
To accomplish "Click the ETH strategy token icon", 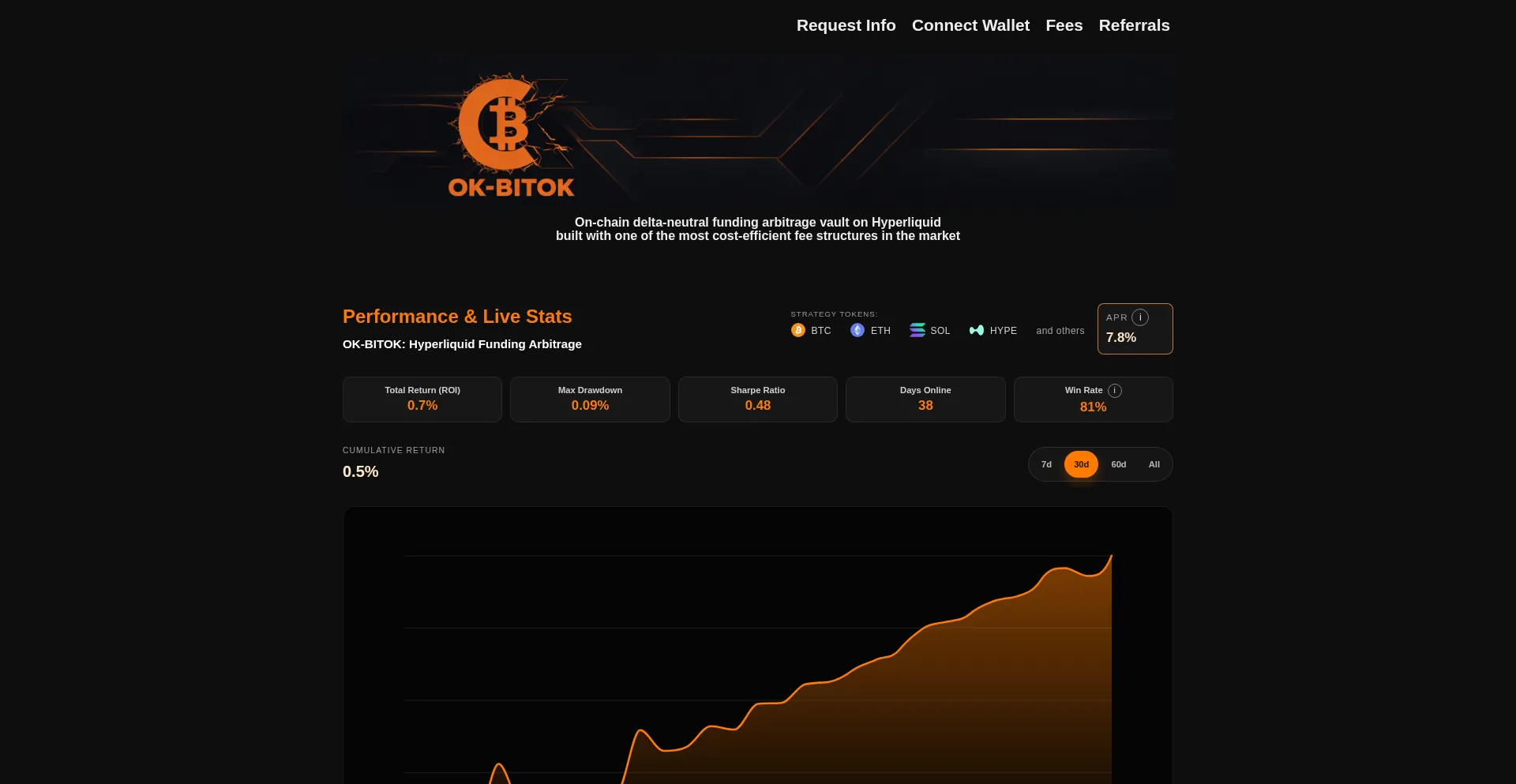I will 857,330.
